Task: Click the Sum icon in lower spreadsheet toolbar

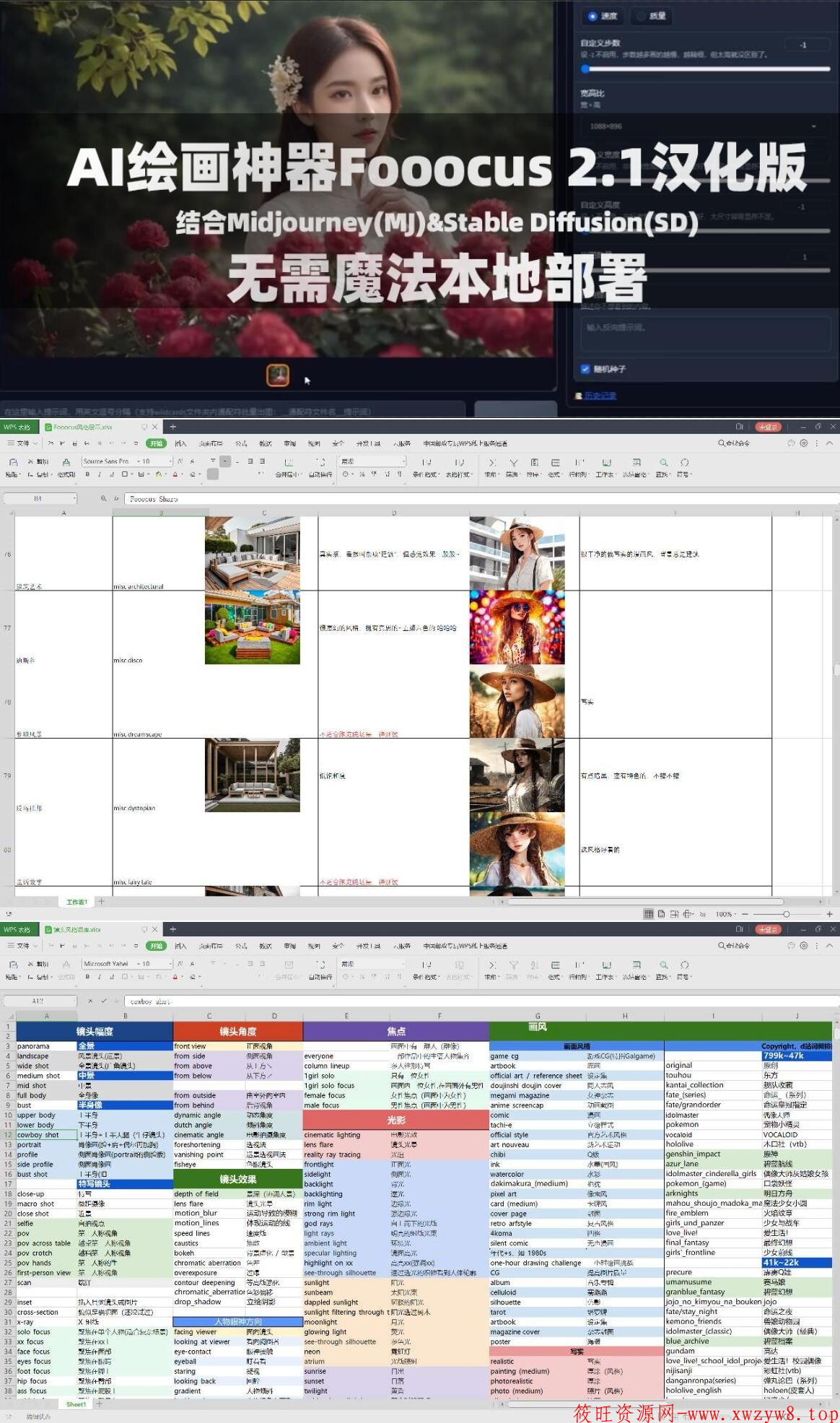Action: point(491,965)
